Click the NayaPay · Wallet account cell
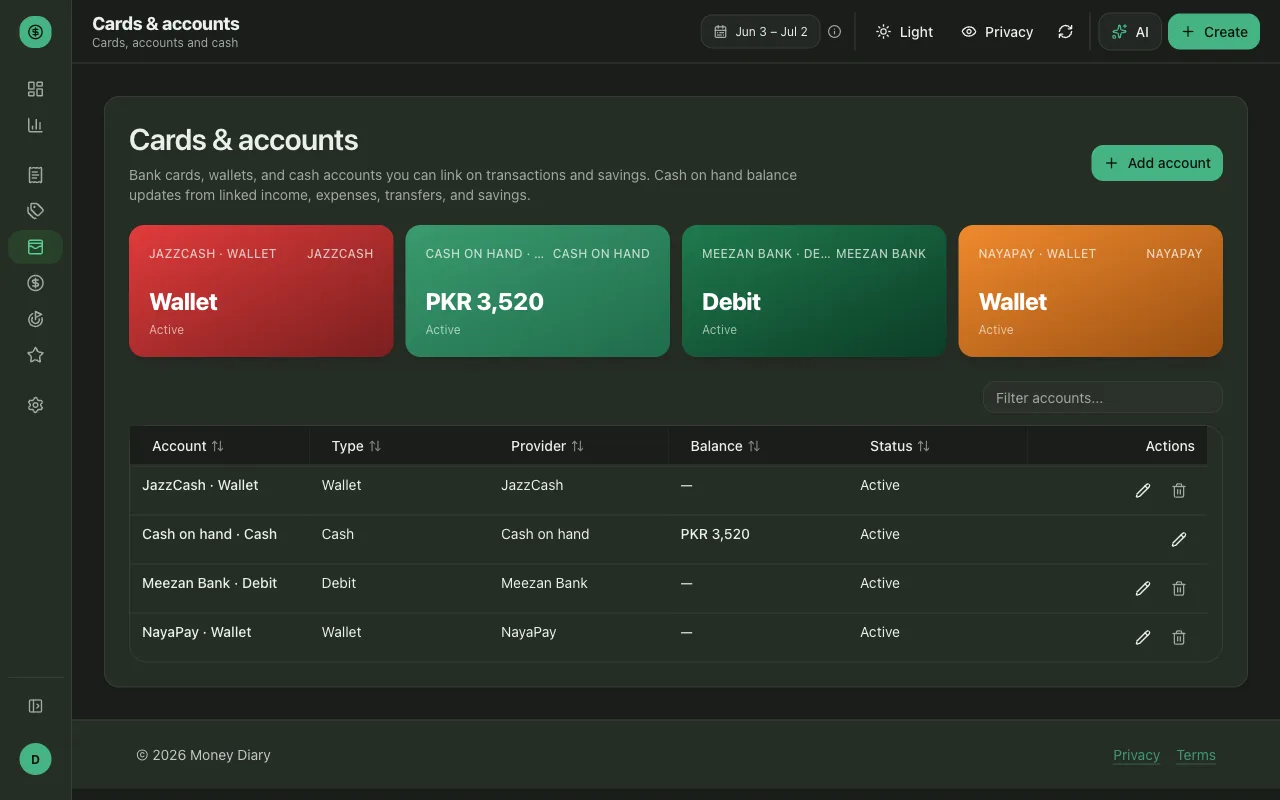The width and height of the screenshot is (1280, 800). click(196, 632)
